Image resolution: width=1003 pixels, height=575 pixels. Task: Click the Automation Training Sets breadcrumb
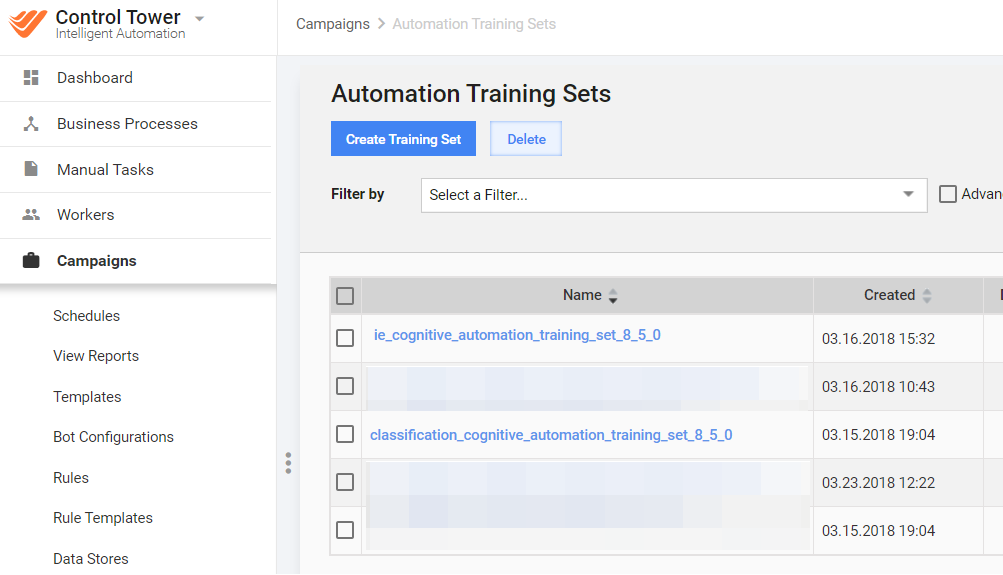[474, 24]
